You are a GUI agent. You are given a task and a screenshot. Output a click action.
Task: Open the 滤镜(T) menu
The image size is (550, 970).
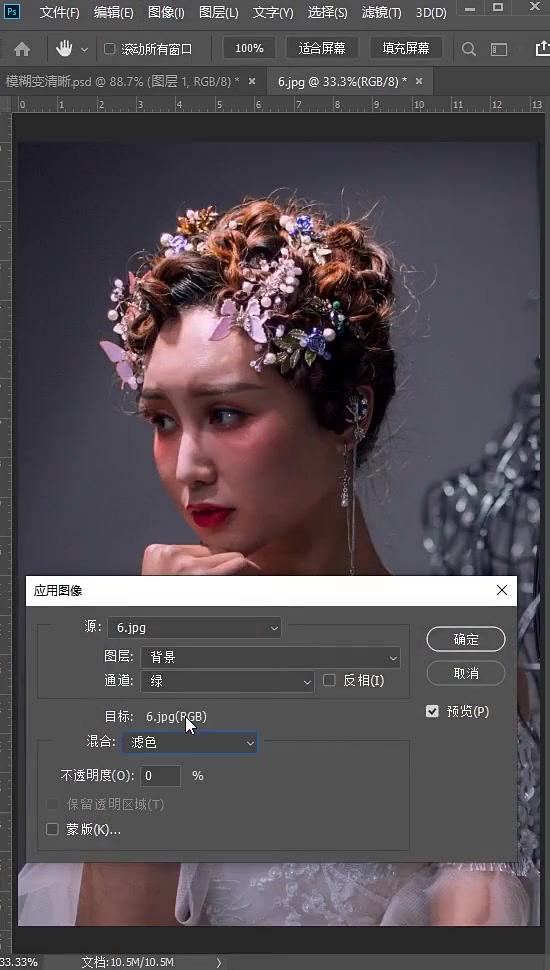(381, 12)
